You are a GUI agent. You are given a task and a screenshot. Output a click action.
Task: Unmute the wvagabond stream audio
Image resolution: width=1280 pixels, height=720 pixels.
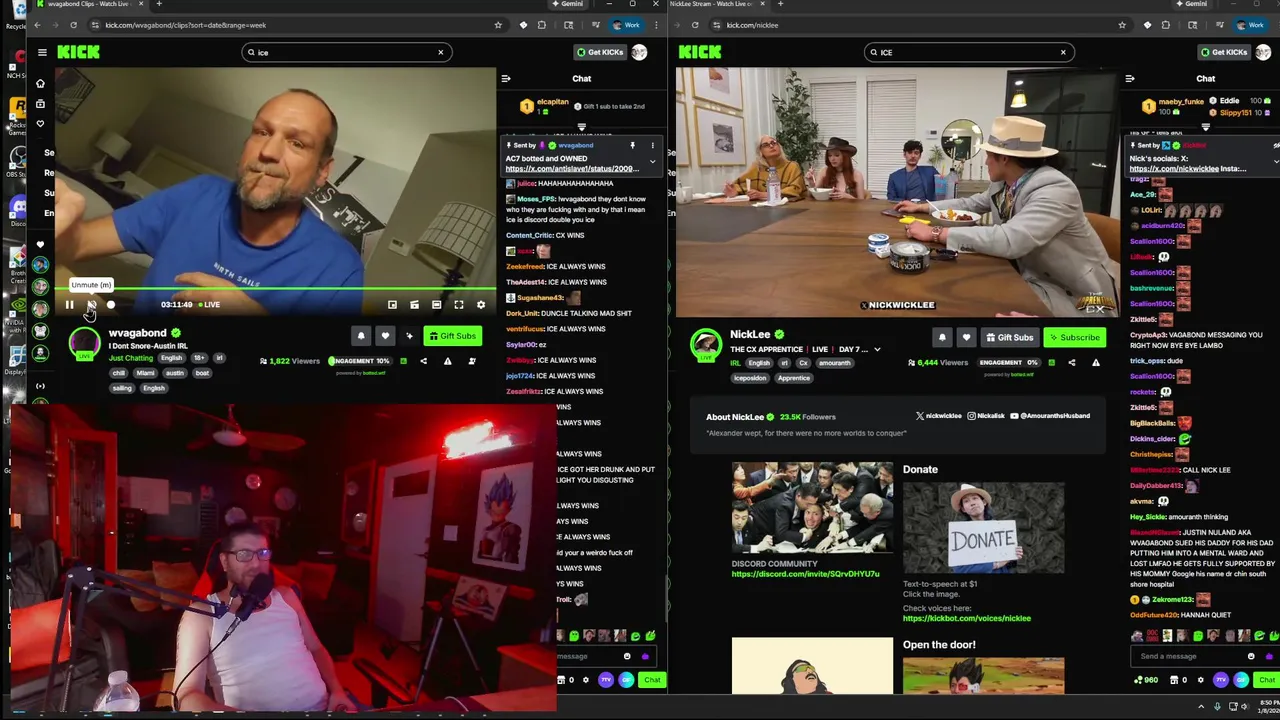[91, 305]
